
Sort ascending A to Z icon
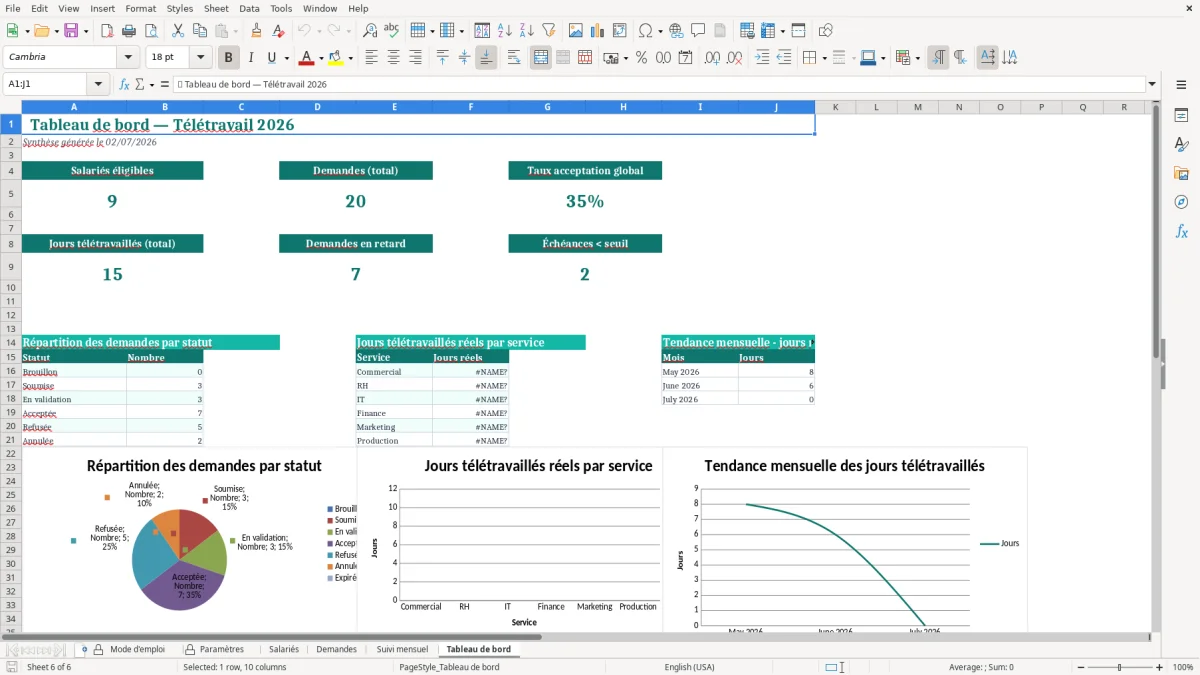[x=504, y=31]
